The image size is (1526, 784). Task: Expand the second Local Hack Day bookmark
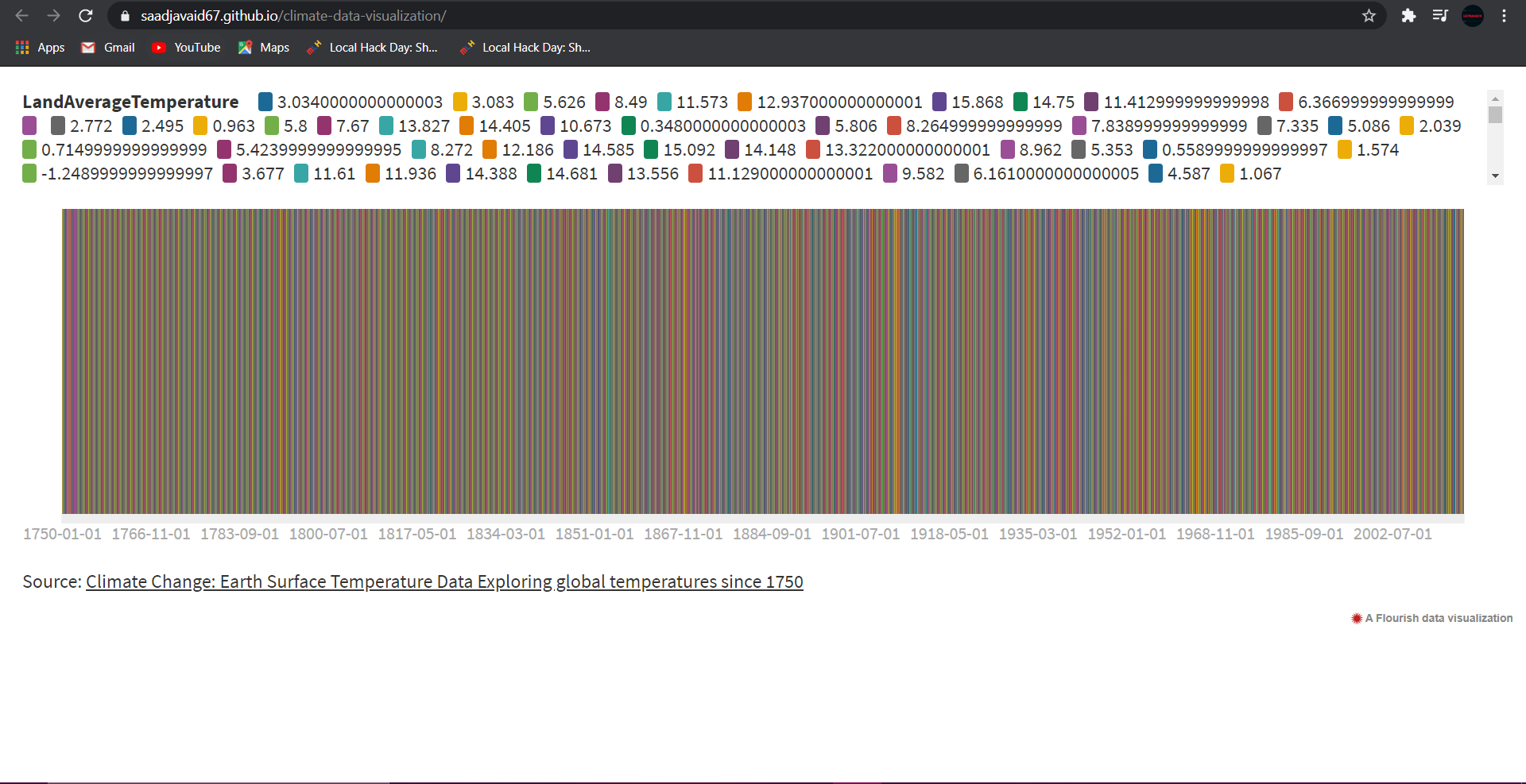[x=525, y=47]
